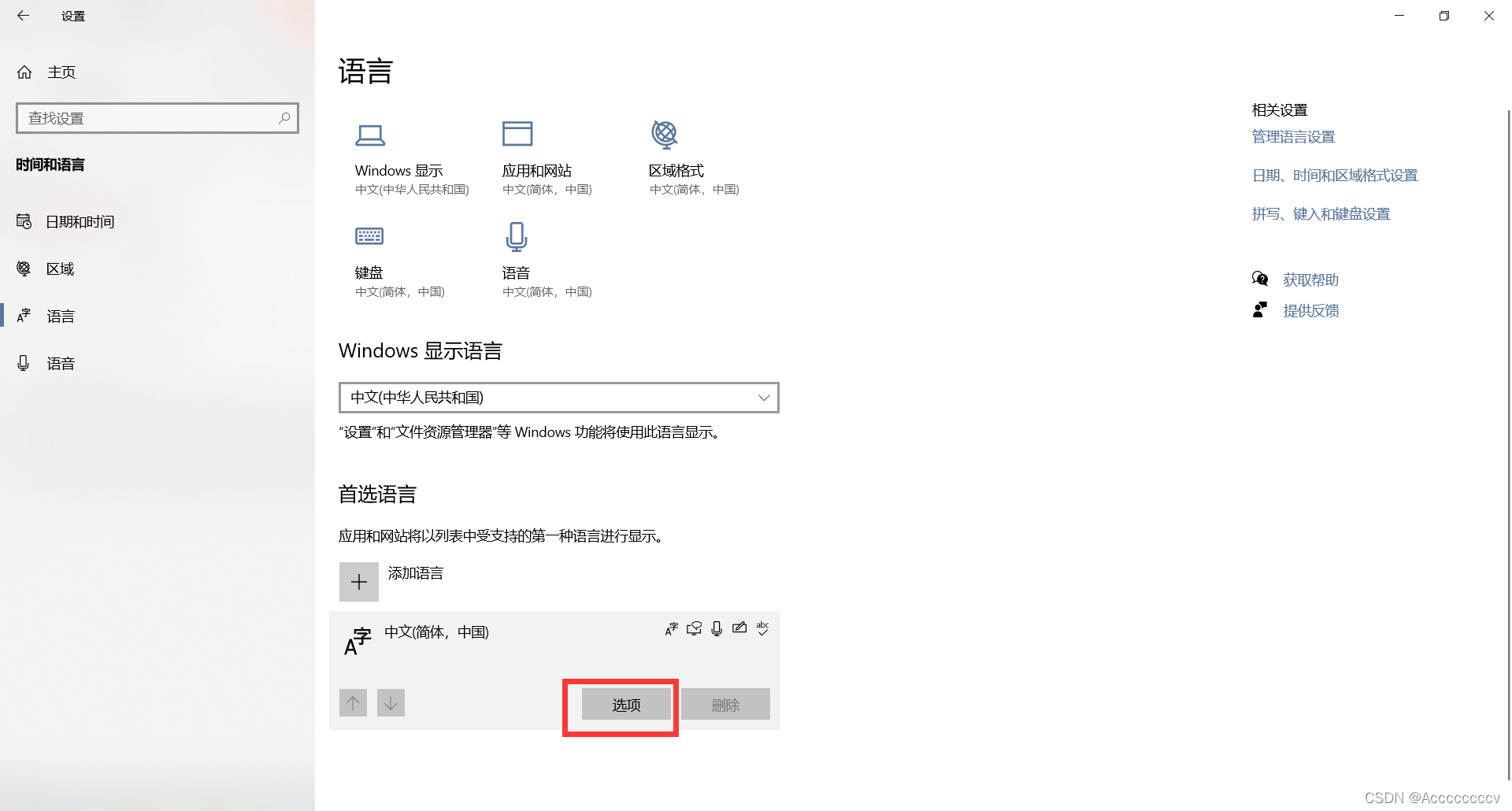Click the 添加语言 label

(x=416, y=573)
